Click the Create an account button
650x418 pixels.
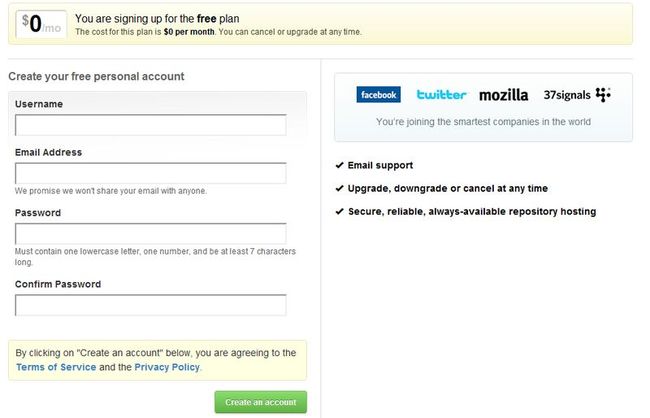click(x=261, y=402)
